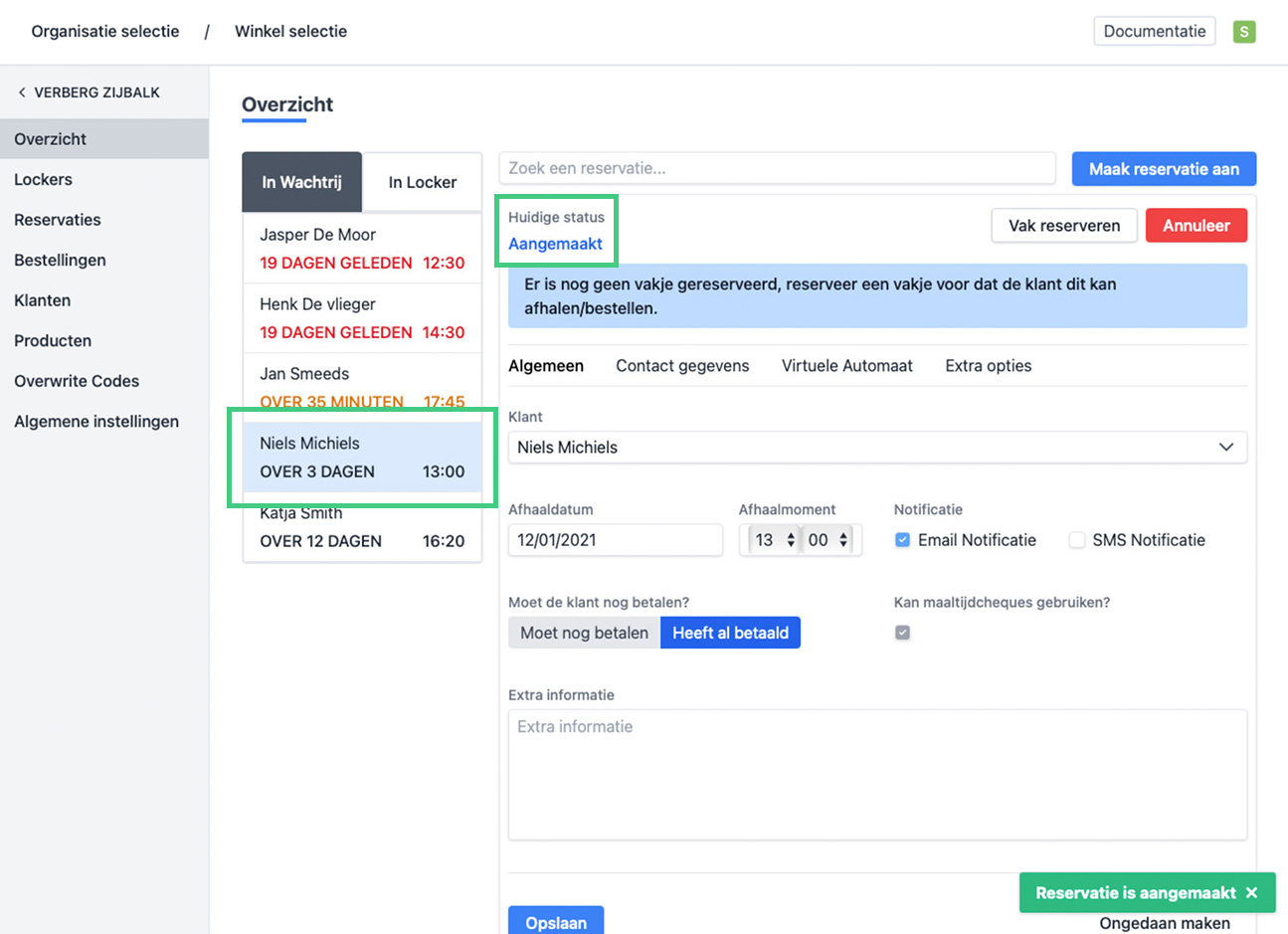This screenshot has height=934, width=1288.
Task: Open the Contact gegevens tab
Action: [682, 366]
